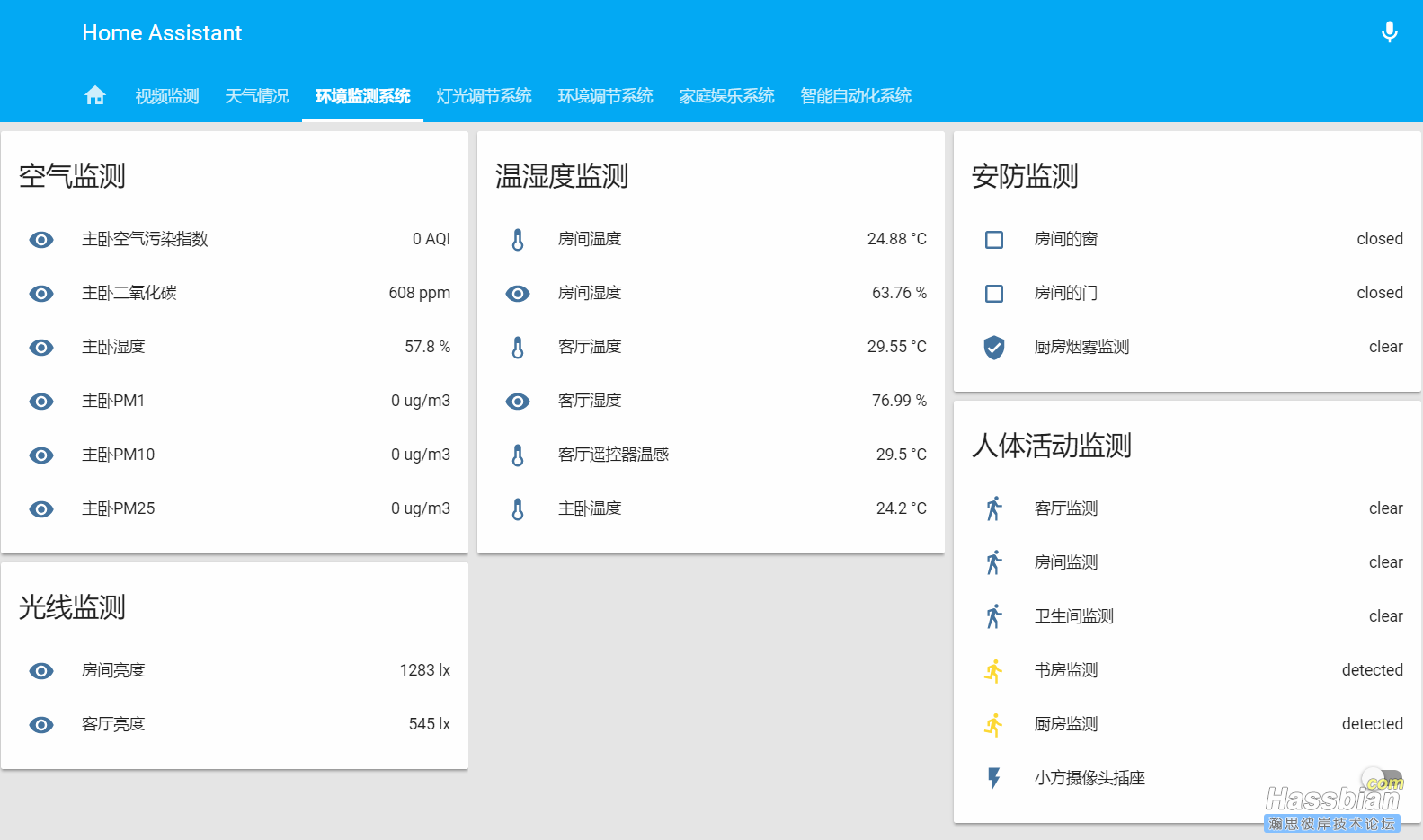
Task: Click the 608 ppm value
Action: (x=420, y=293)
